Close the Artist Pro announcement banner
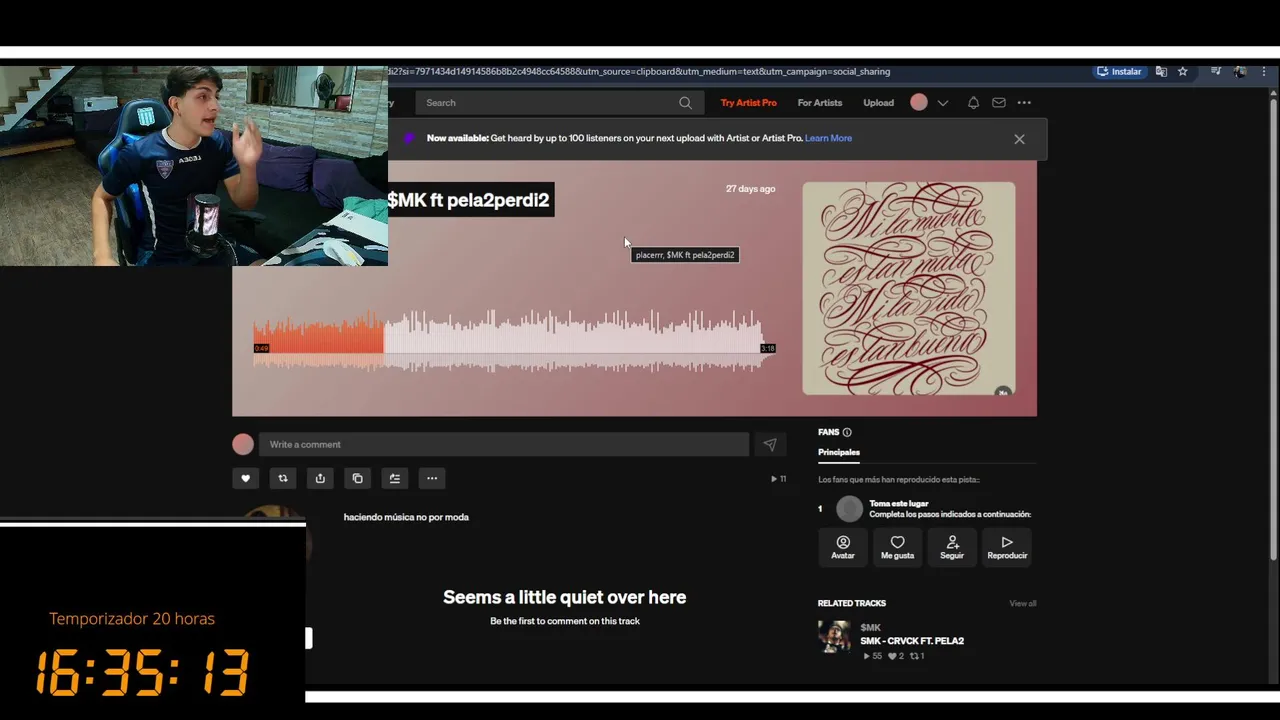1280x720 pixels. pos(1019,139)
